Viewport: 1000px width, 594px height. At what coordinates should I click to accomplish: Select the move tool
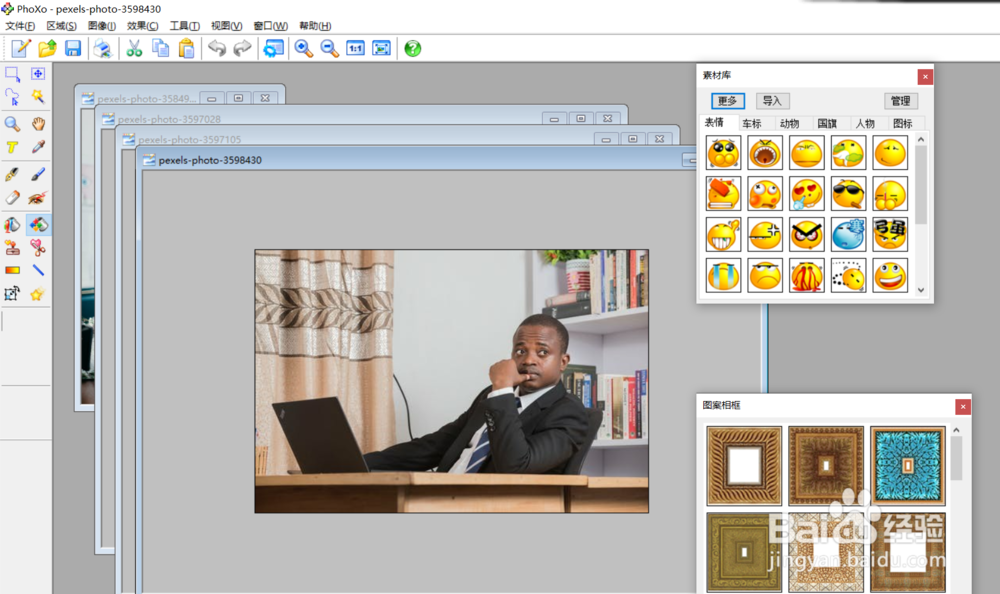(38, 74)
